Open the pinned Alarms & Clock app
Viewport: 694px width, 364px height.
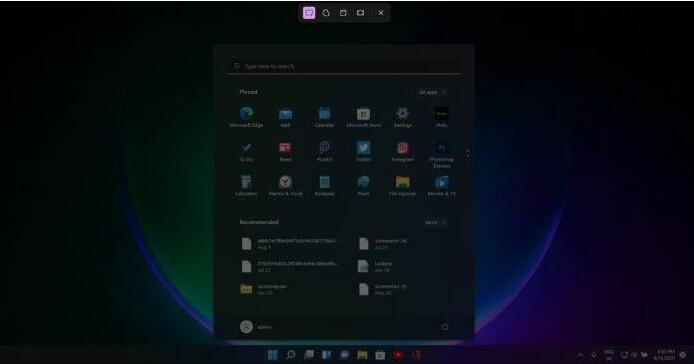tap(285, 186)
